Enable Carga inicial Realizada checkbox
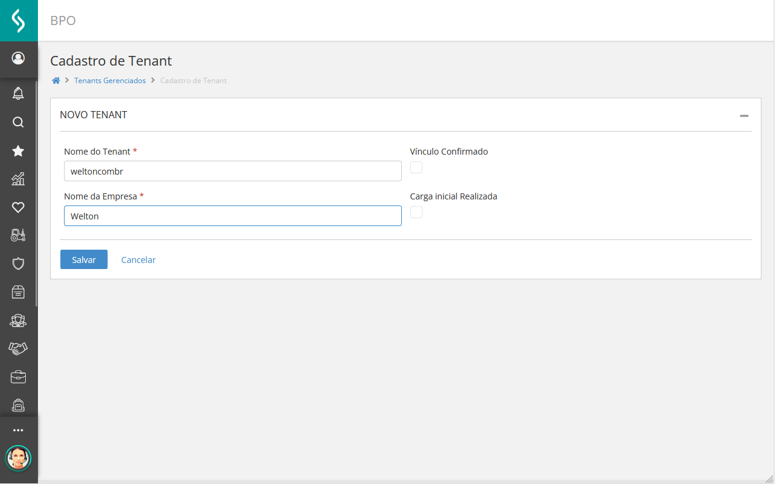 click(x=416, y=212)
